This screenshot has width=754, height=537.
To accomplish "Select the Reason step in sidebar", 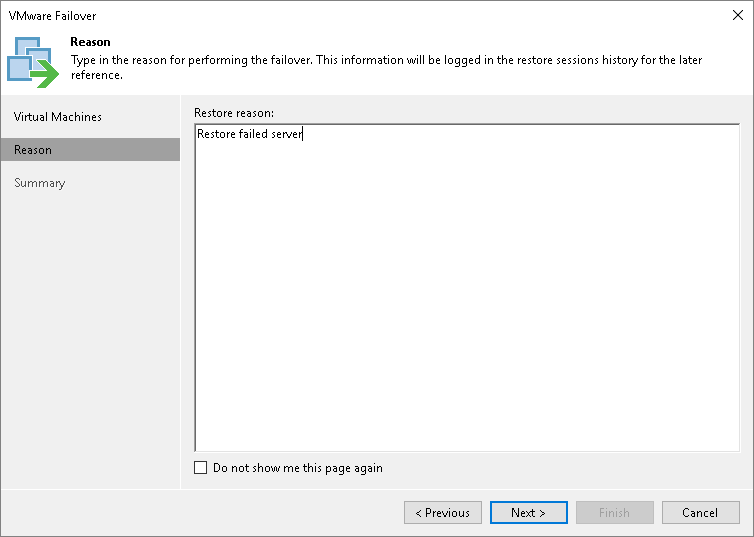I will (x=90, y=150).
